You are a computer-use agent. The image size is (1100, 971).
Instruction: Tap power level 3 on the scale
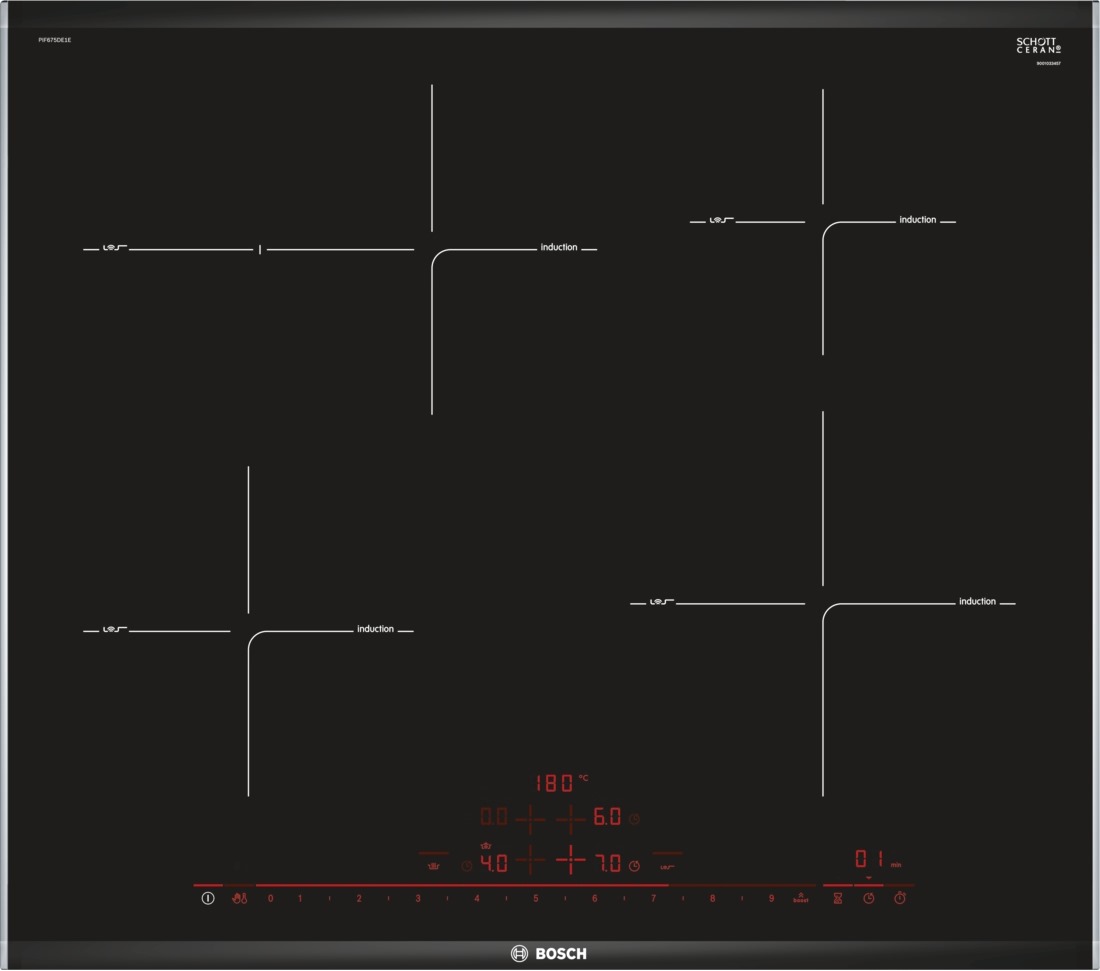418,899
